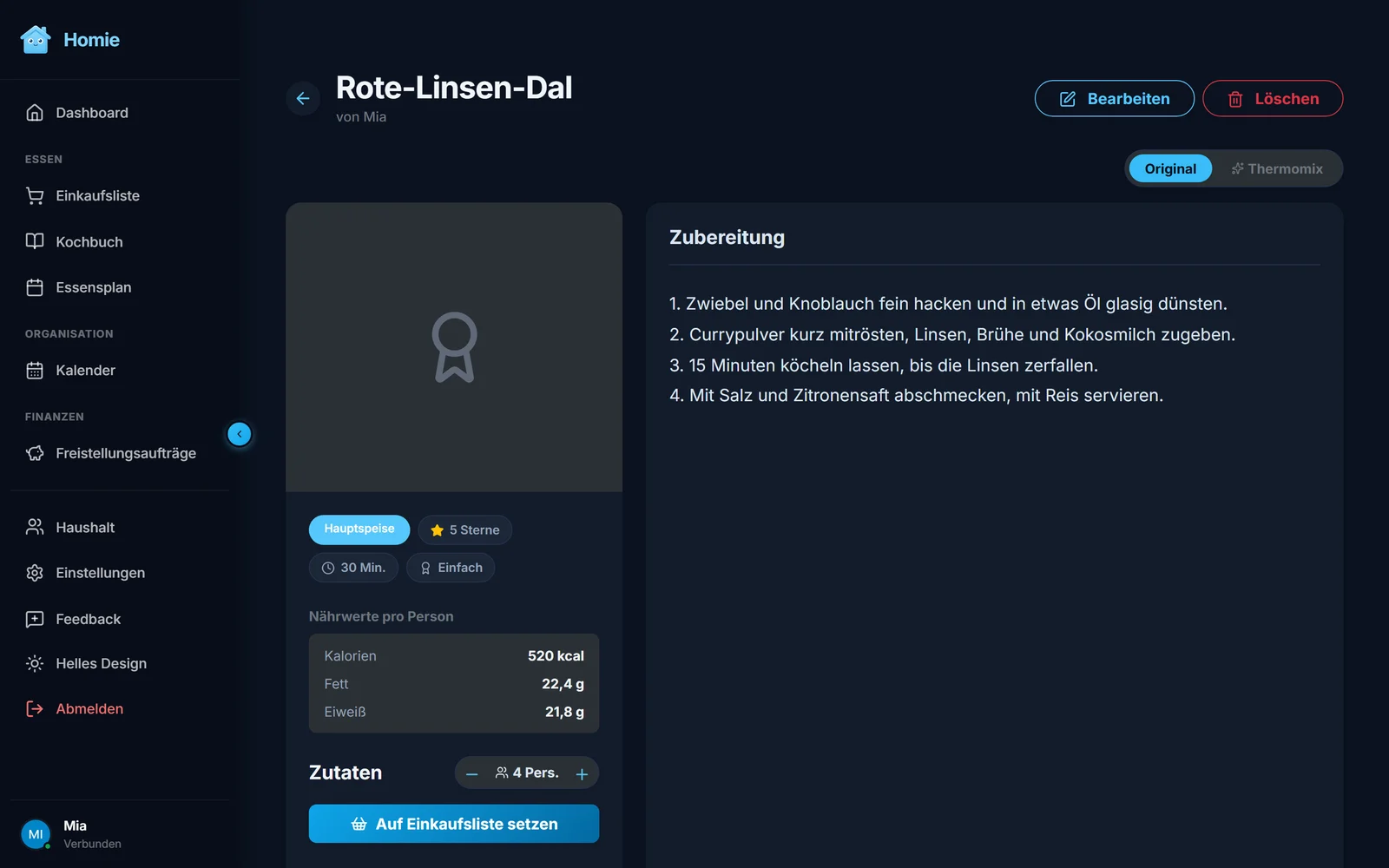Click the Freistellungsaufträge piggy bank icon
The height and width of the screenshot is (868, 1389).
click(x=35, y=453)
